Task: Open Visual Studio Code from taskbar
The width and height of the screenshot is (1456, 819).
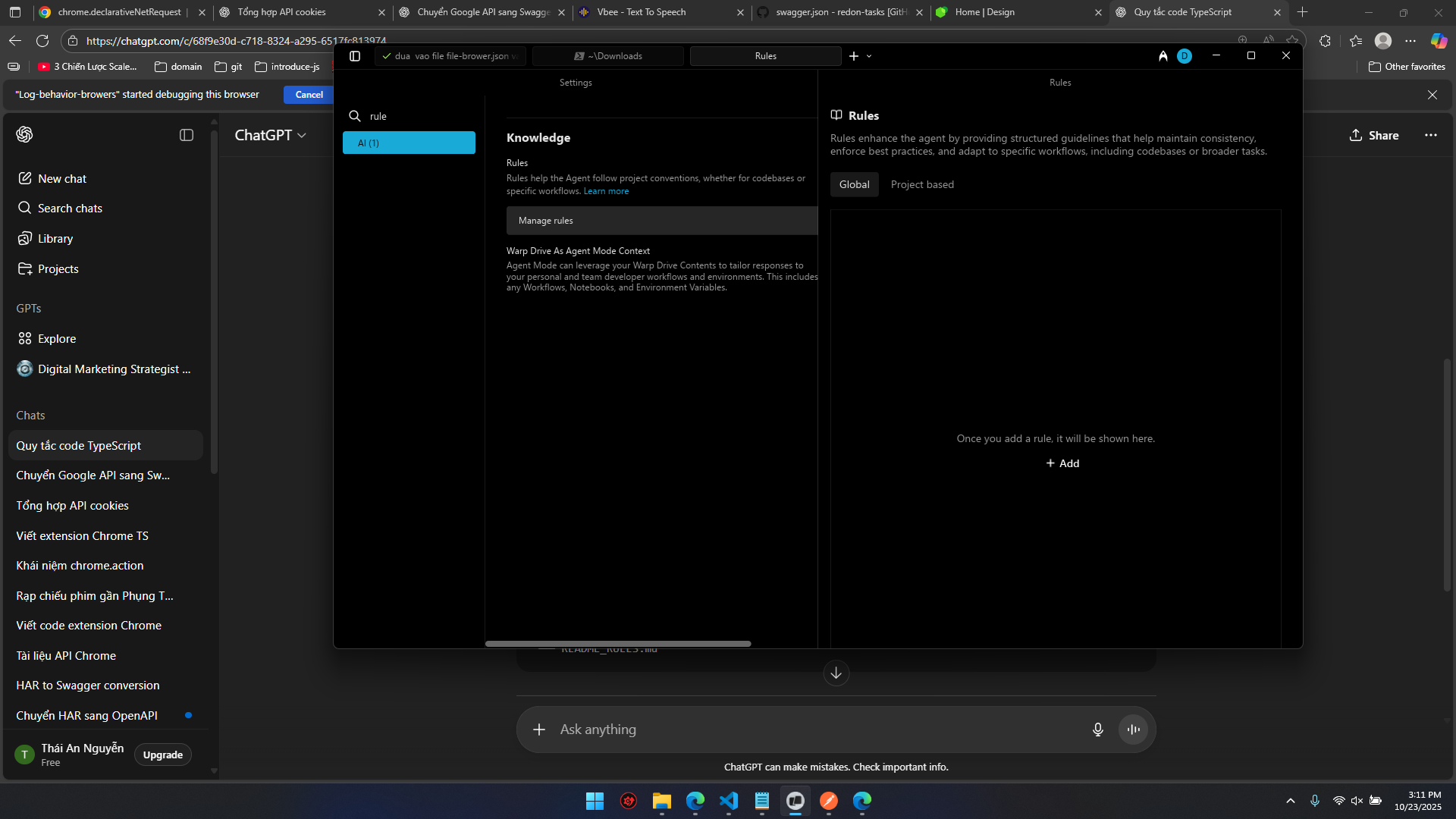Action: (x=728, y=801)
